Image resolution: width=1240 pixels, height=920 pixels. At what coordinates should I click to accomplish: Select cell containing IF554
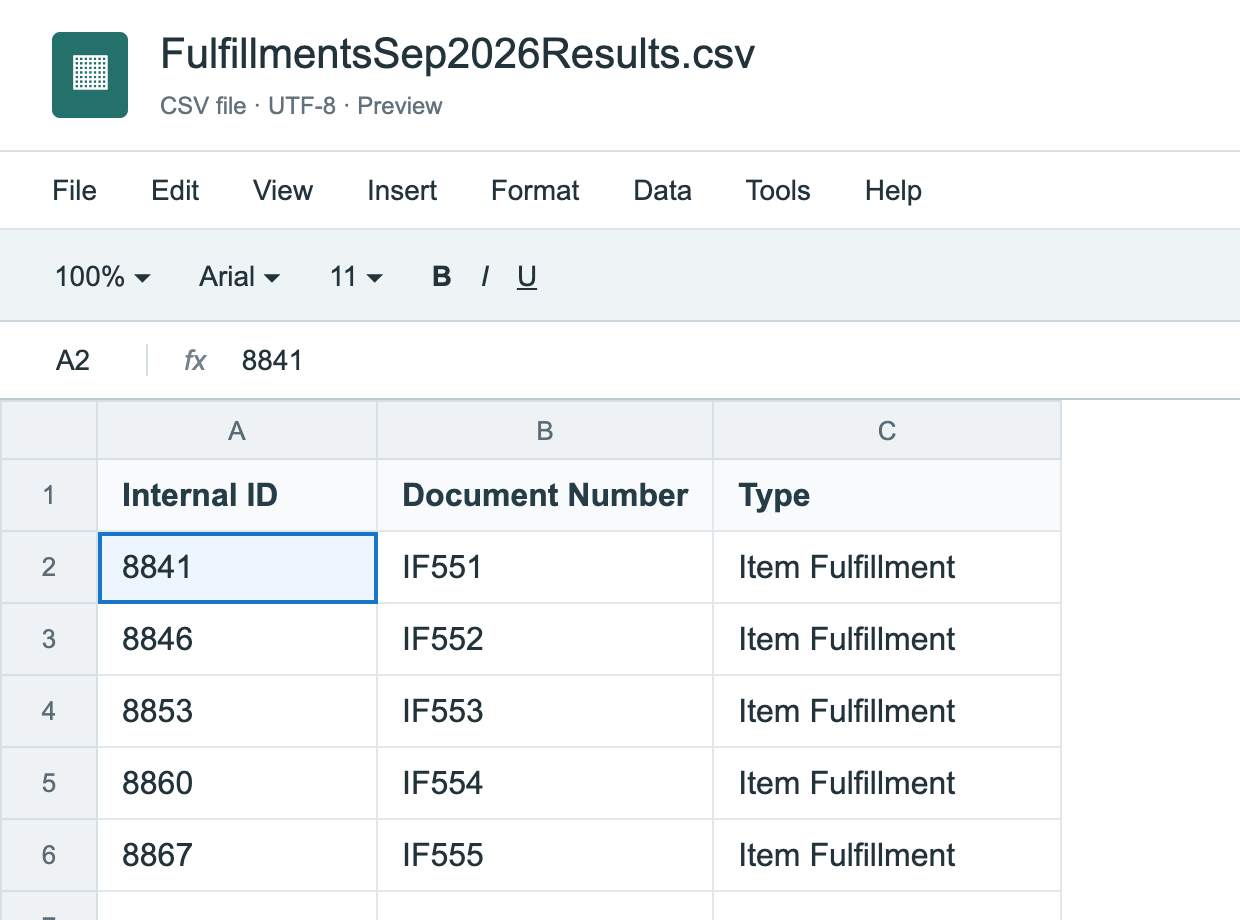[545, 783]
